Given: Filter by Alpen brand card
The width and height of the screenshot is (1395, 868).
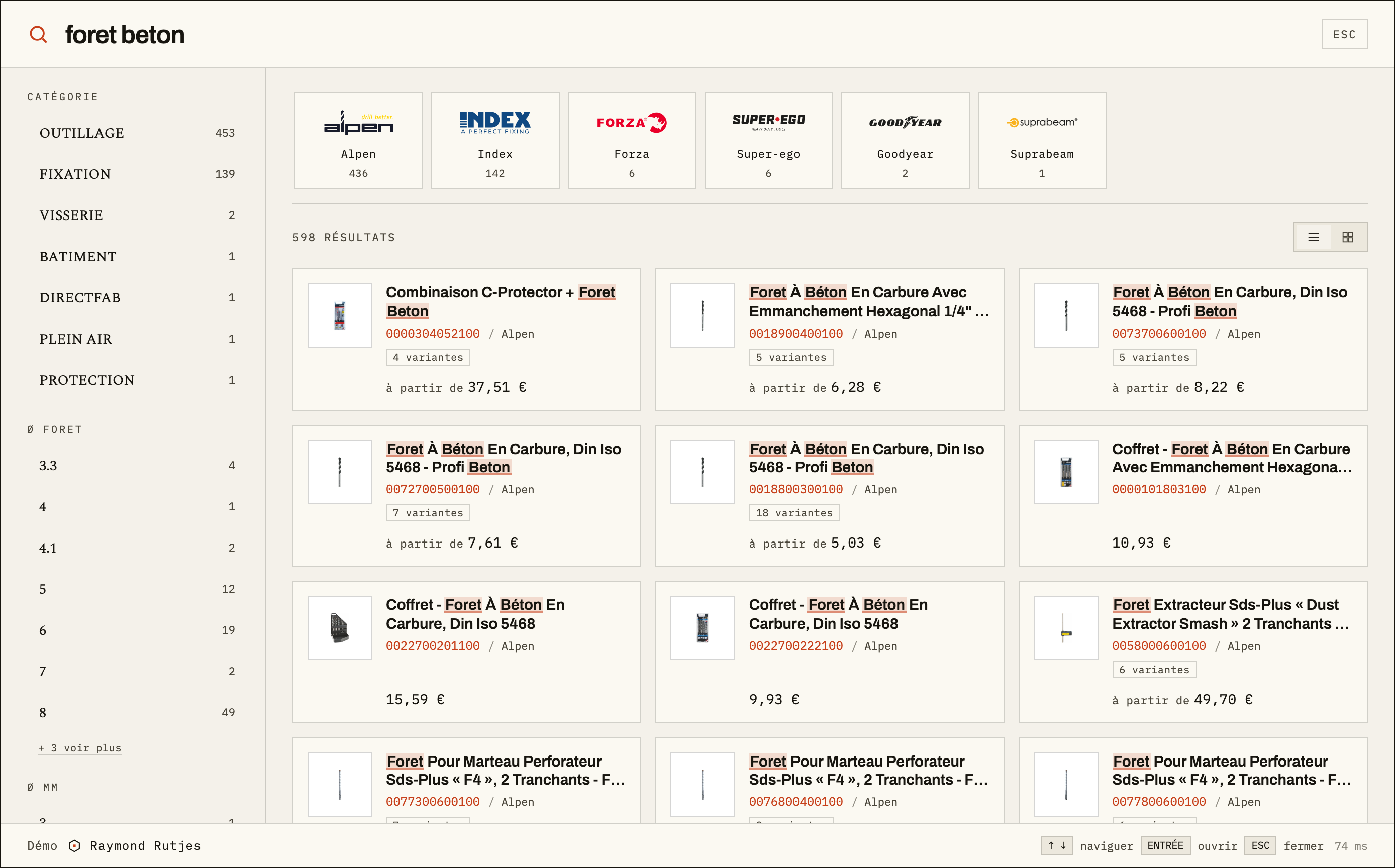Looking at the screenshot, I should (358, 141).
